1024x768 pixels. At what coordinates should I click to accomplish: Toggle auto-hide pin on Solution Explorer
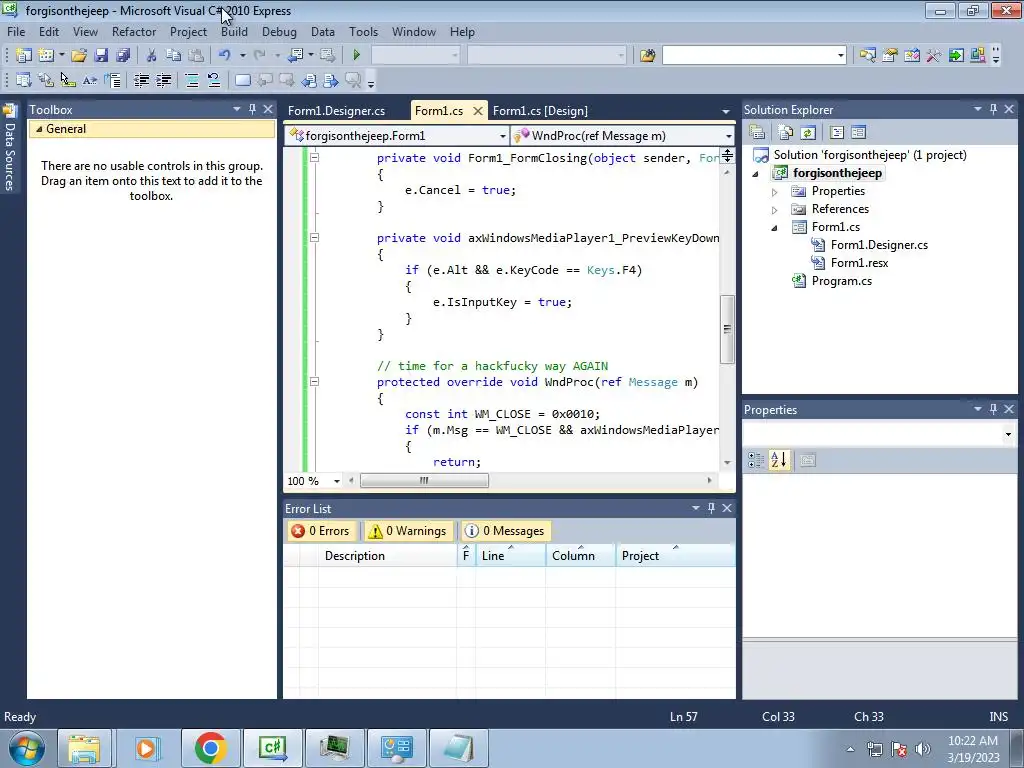993,109
